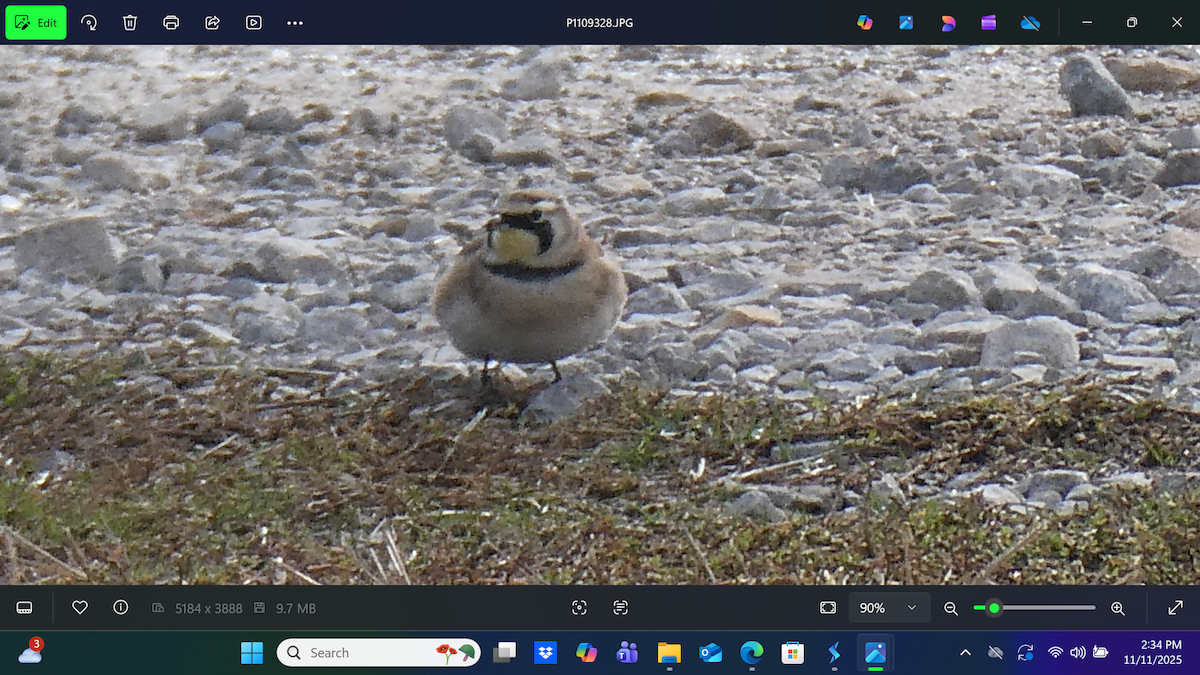Enter fullscreen with the expand arrows icon
The image size is (1200, 675).
pos(1176,608)
